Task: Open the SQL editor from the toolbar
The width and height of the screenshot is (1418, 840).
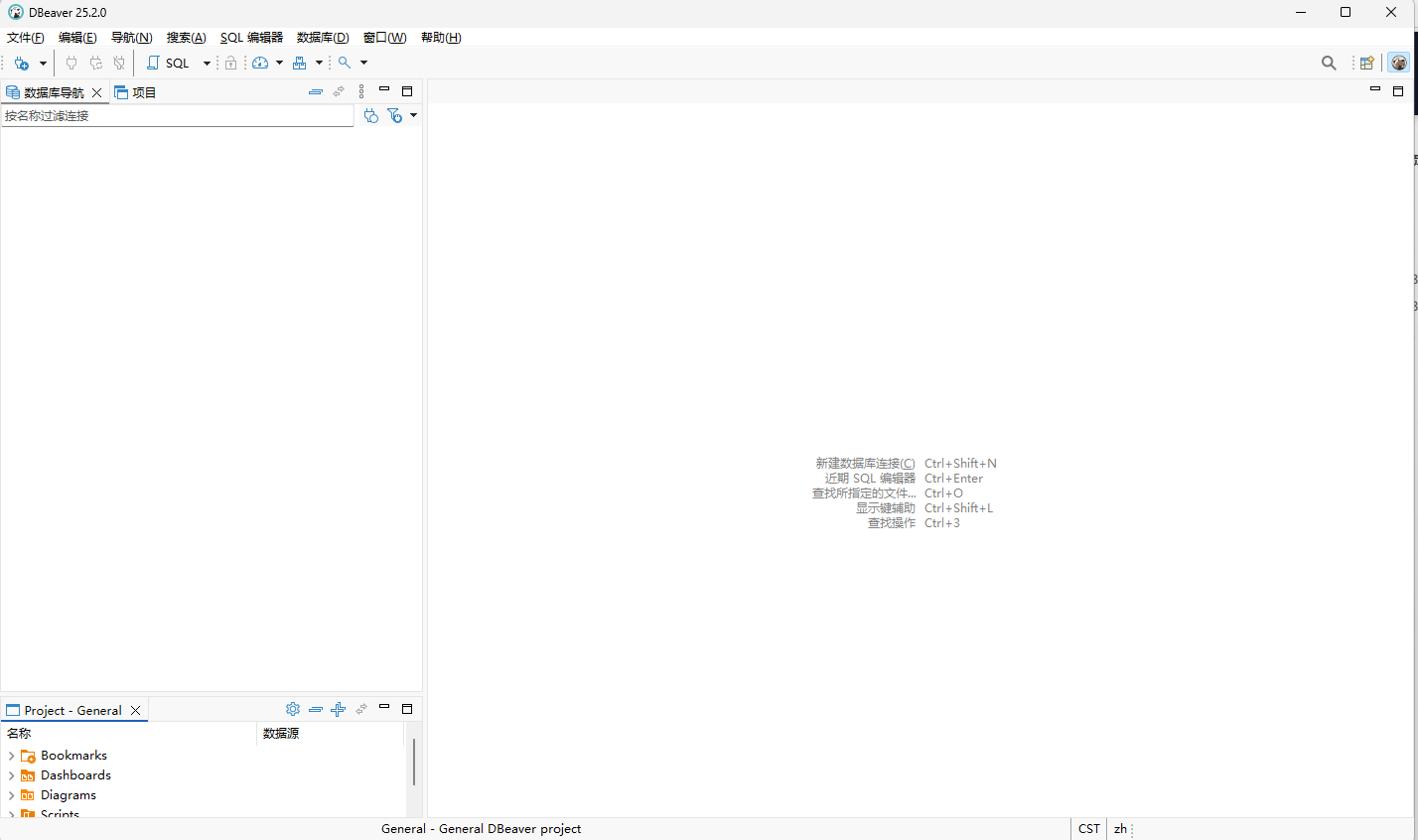Action: point(169,63)
